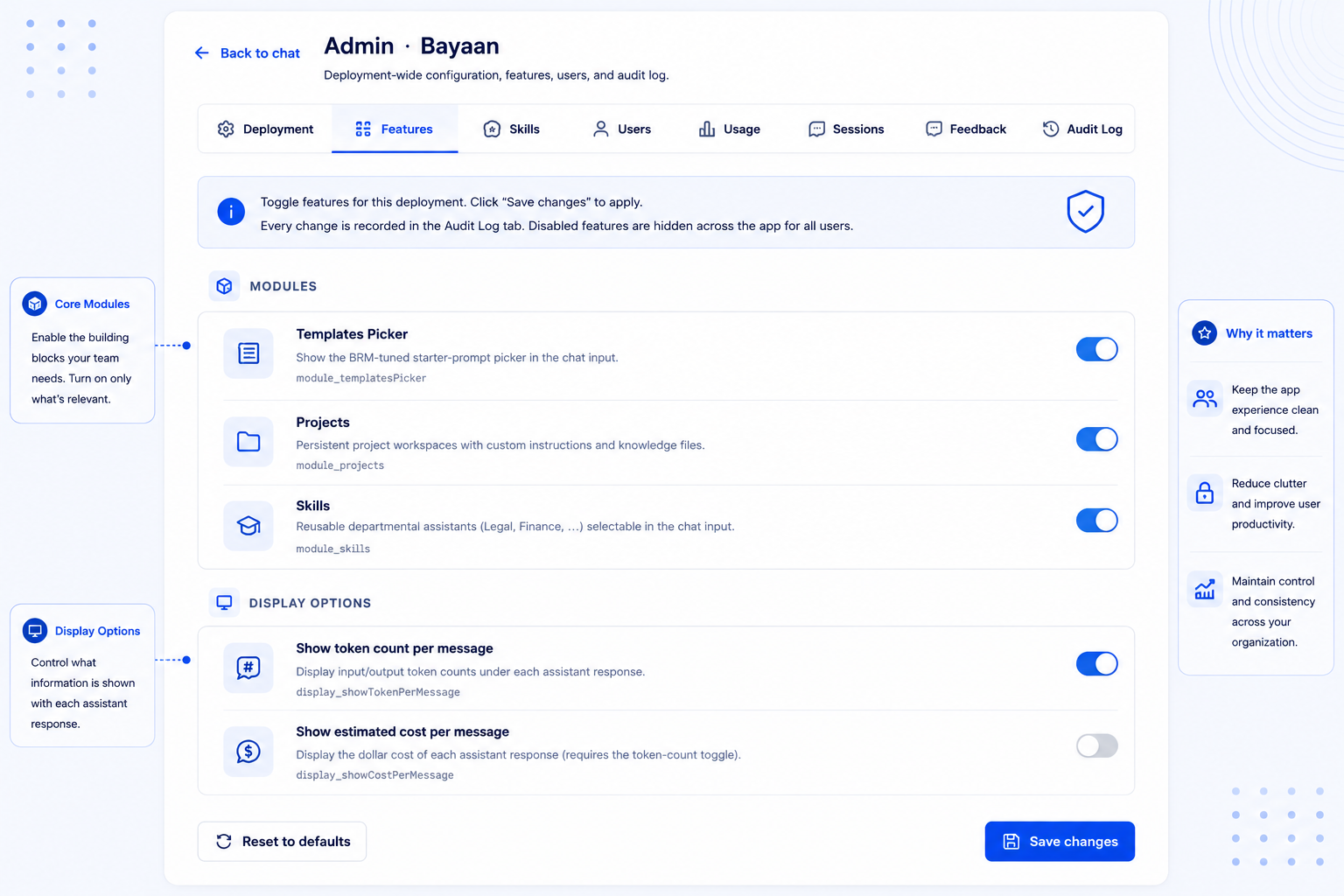Click the Core Modules sidebar heading
Image resolution: width=1344 pixels, height=896 pixels.
coord(92,304)
